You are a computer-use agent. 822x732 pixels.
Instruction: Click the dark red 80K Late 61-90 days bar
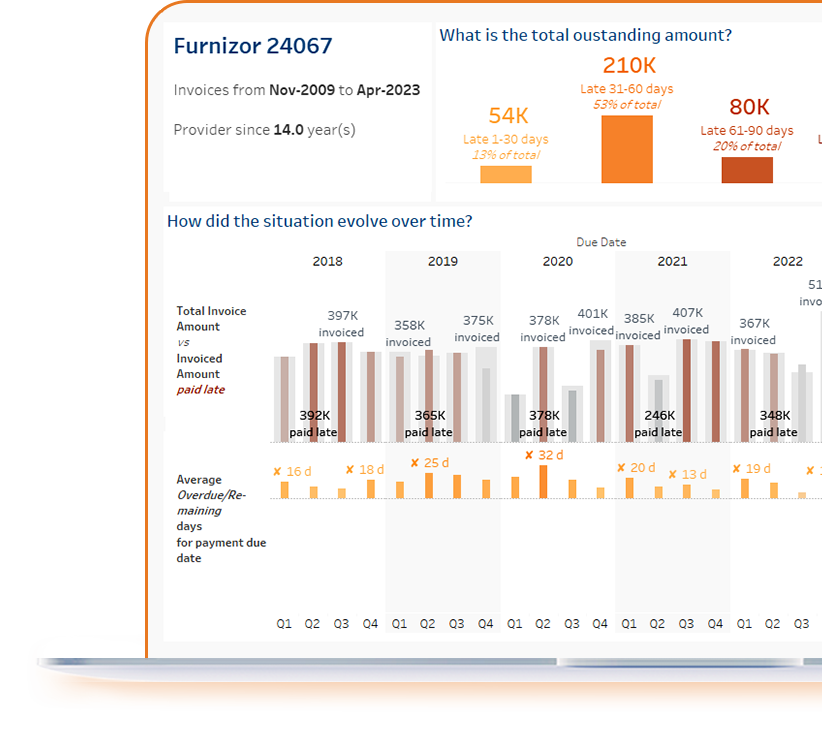[747, 172]
